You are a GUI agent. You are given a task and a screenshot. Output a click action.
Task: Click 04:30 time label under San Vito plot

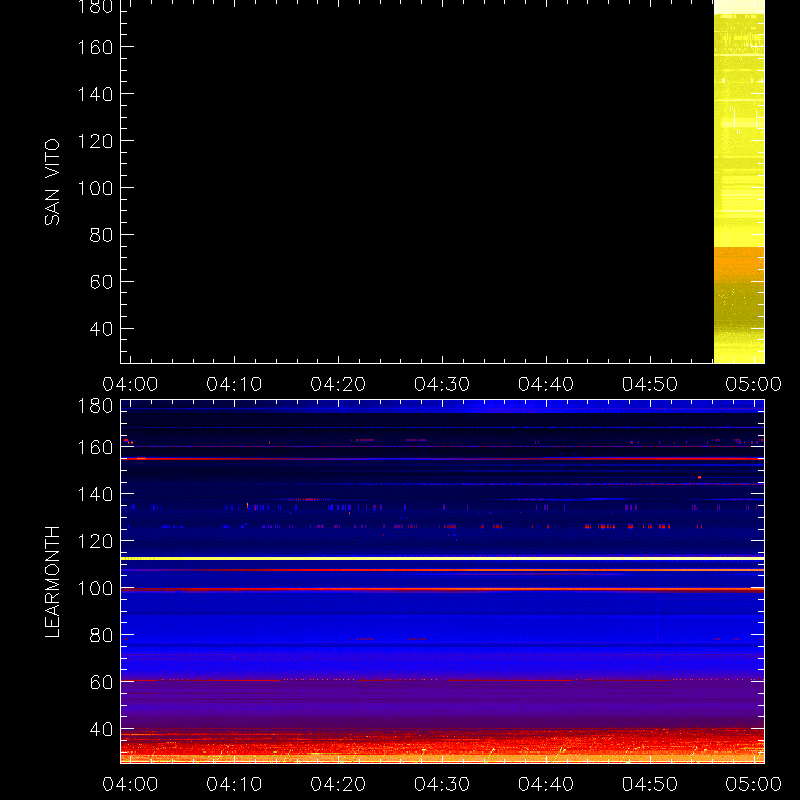click(x=442, y=384)
